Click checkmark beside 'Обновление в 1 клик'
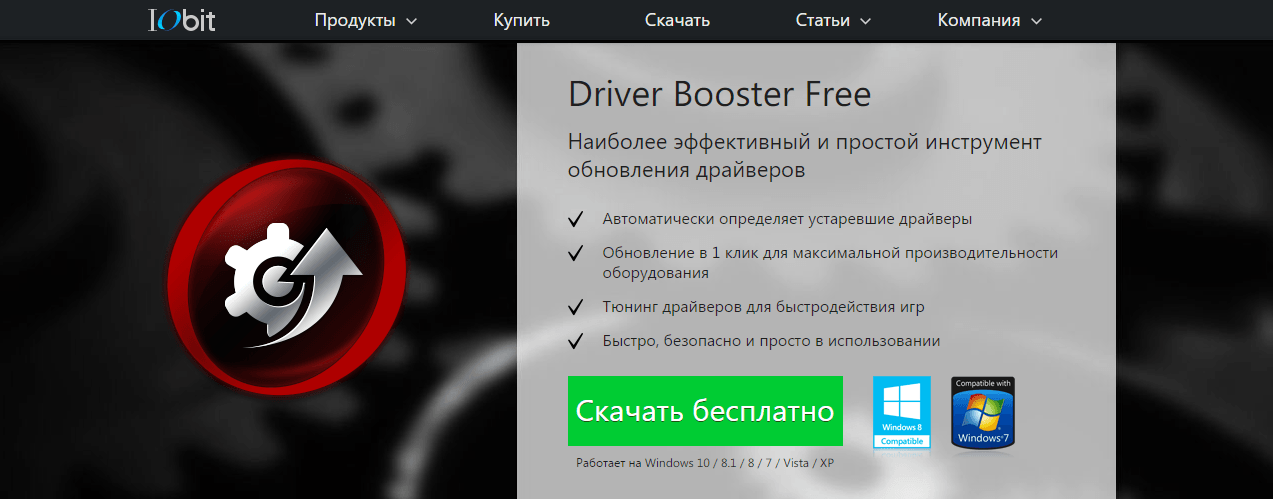The height and width of the screenshot is (499, 1273). [x=575, y=253]
